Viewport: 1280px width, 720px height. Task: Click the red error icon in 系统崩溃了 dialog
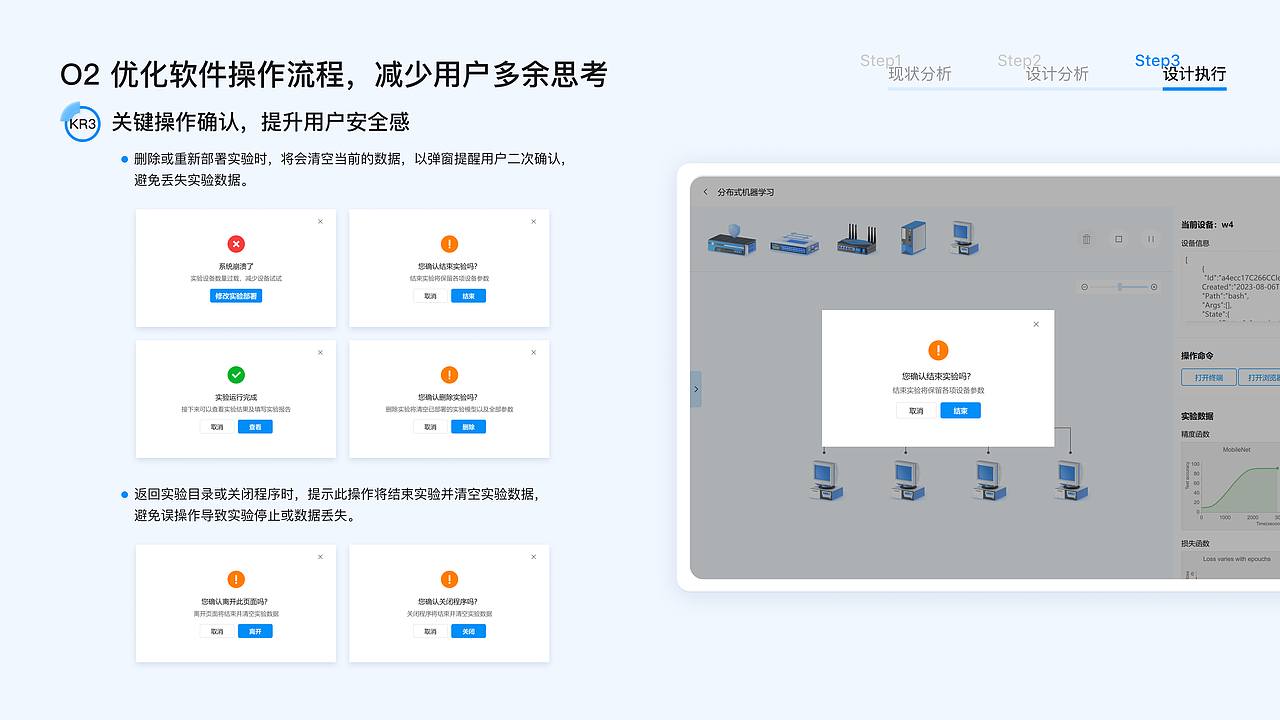[236, 243]
